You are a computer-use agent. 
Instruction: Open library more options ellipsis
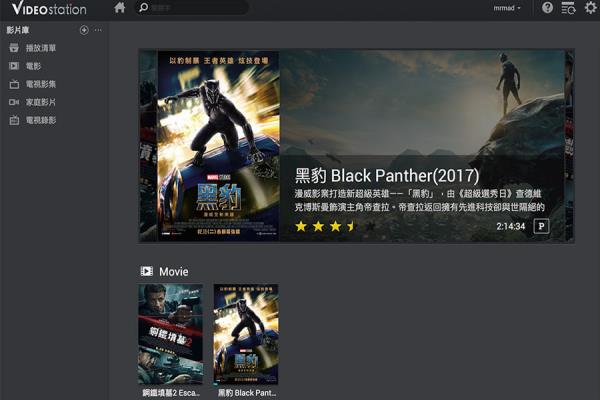pos(98,30)
